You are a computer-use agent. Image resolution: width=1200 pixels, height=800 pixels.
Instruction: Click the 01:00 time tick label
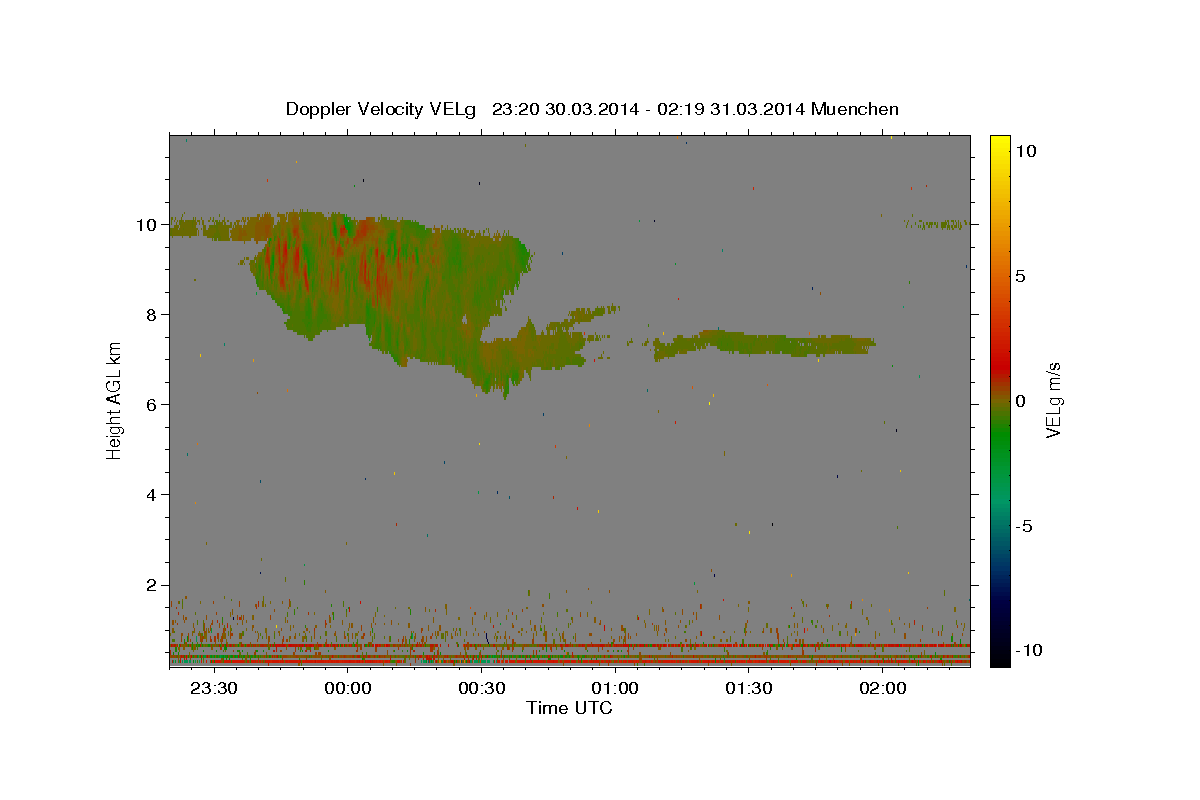615,688
